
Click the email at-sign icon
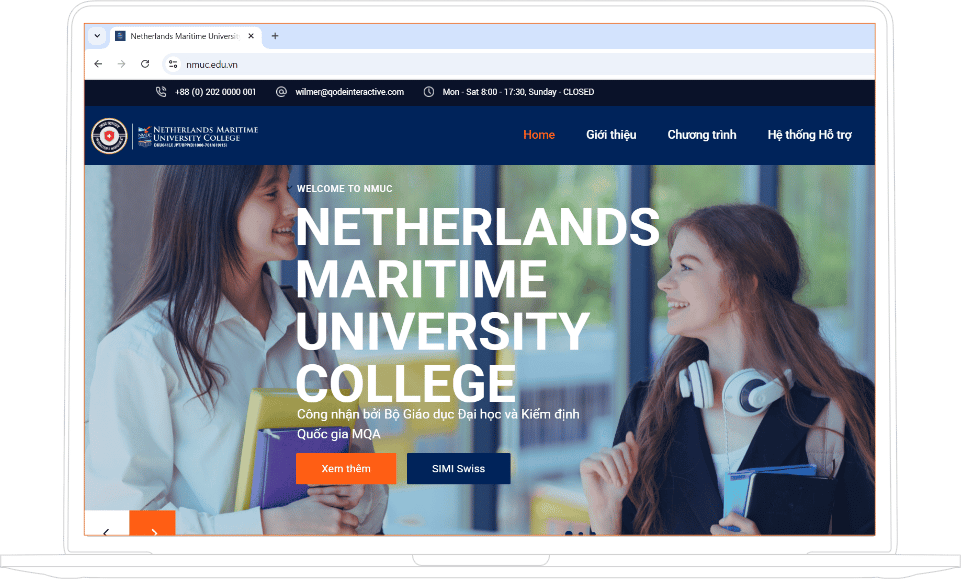pyautogui.click(x=281, y=91)
